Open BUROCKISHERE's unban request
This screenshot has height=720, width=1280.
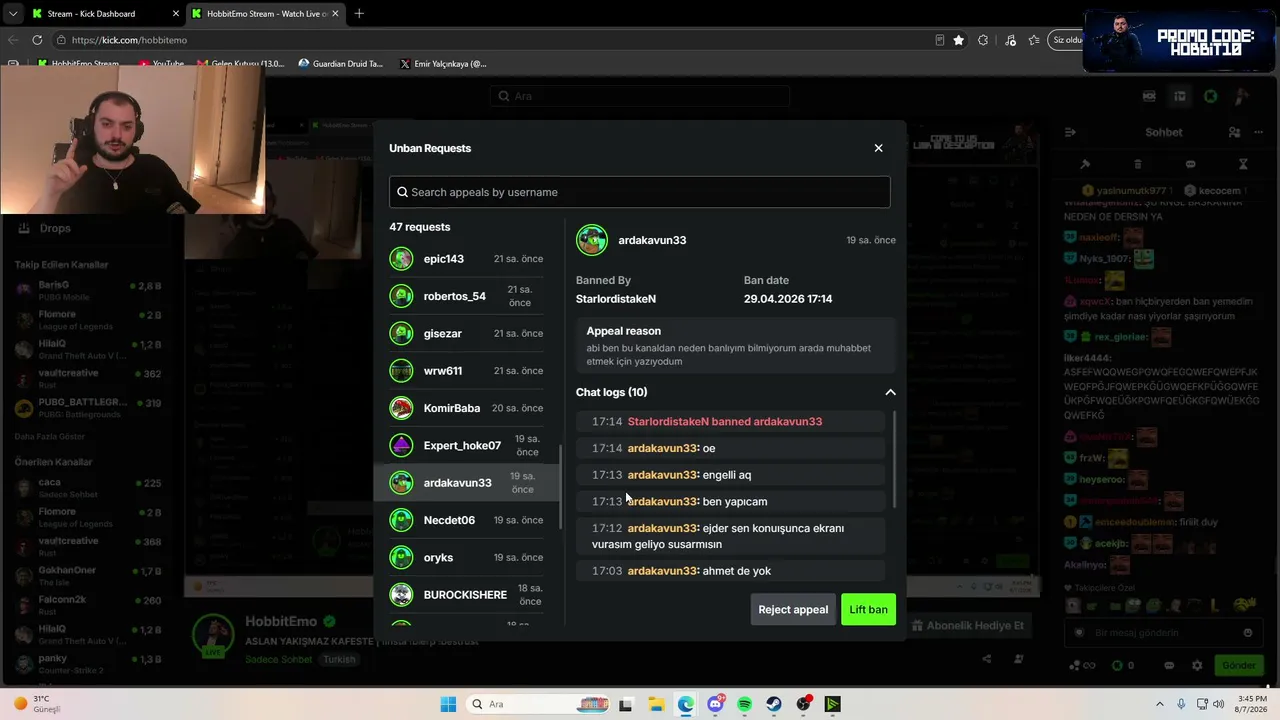[x=466, y=595]
